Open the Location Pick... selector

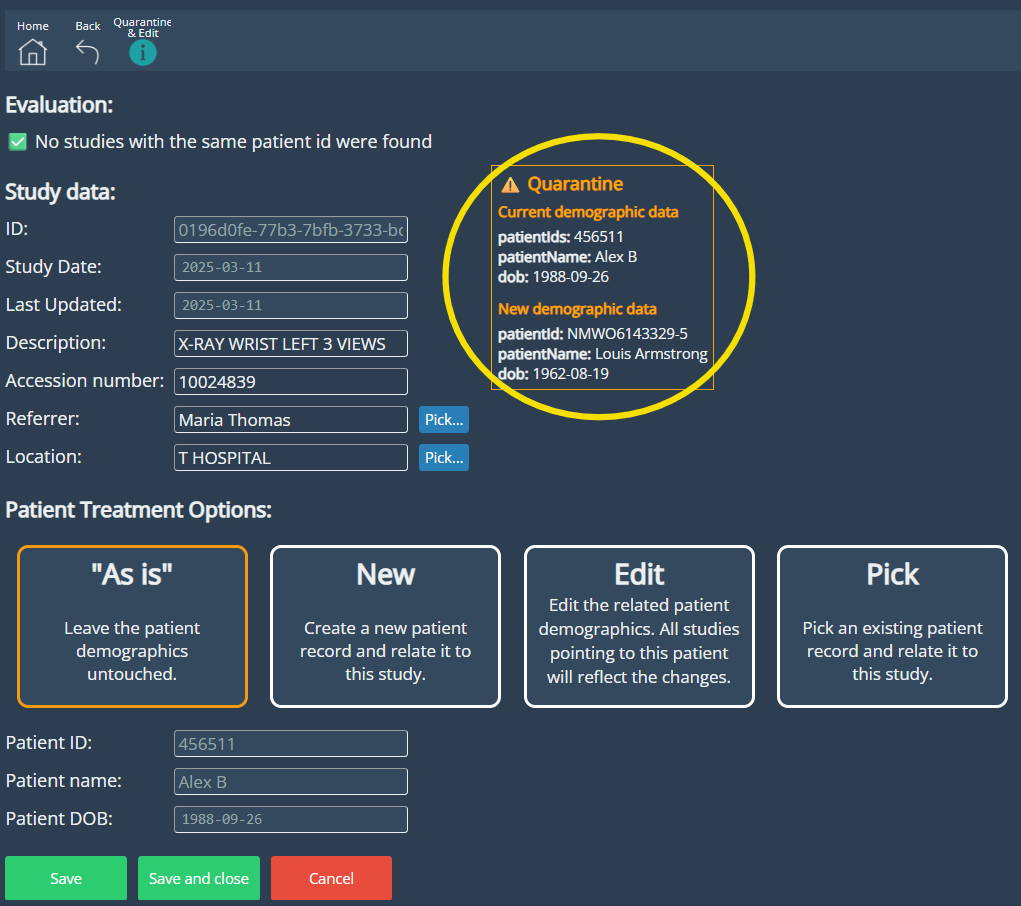point(444,458)
